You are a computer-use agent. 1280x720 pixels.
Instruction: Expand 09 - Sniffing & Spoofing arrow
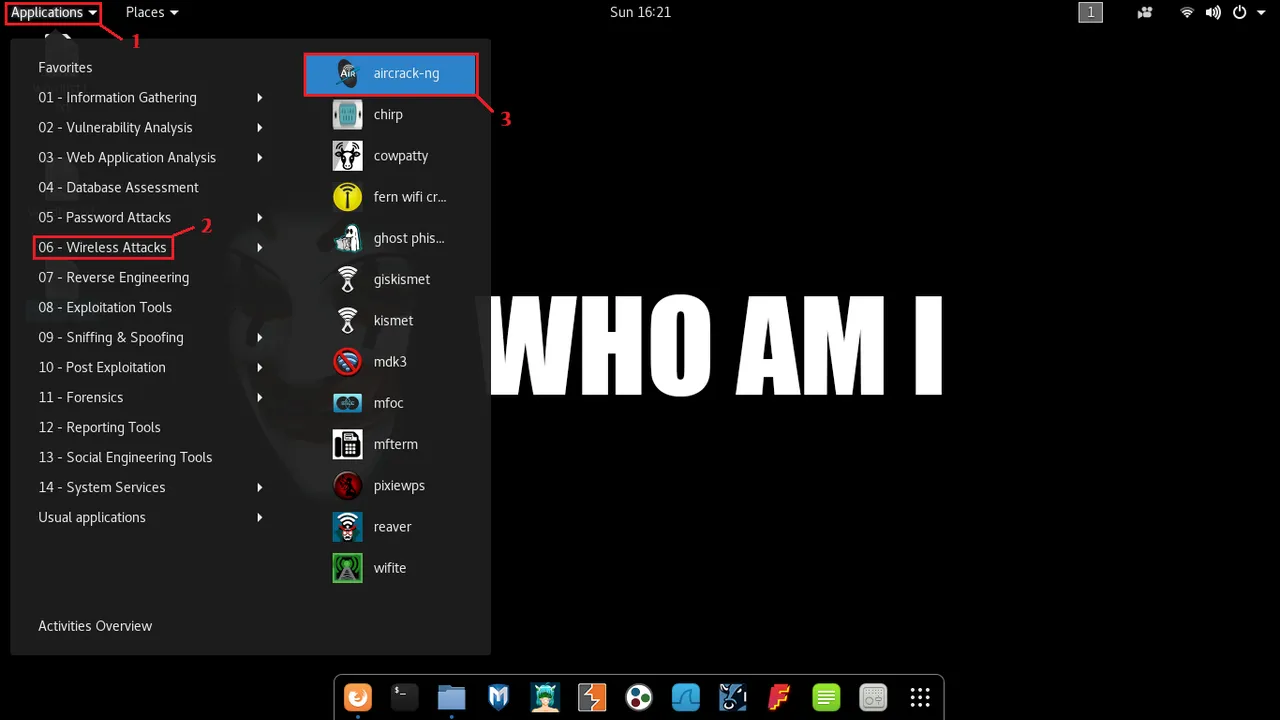pyautogui.click(x=259, y=337)
